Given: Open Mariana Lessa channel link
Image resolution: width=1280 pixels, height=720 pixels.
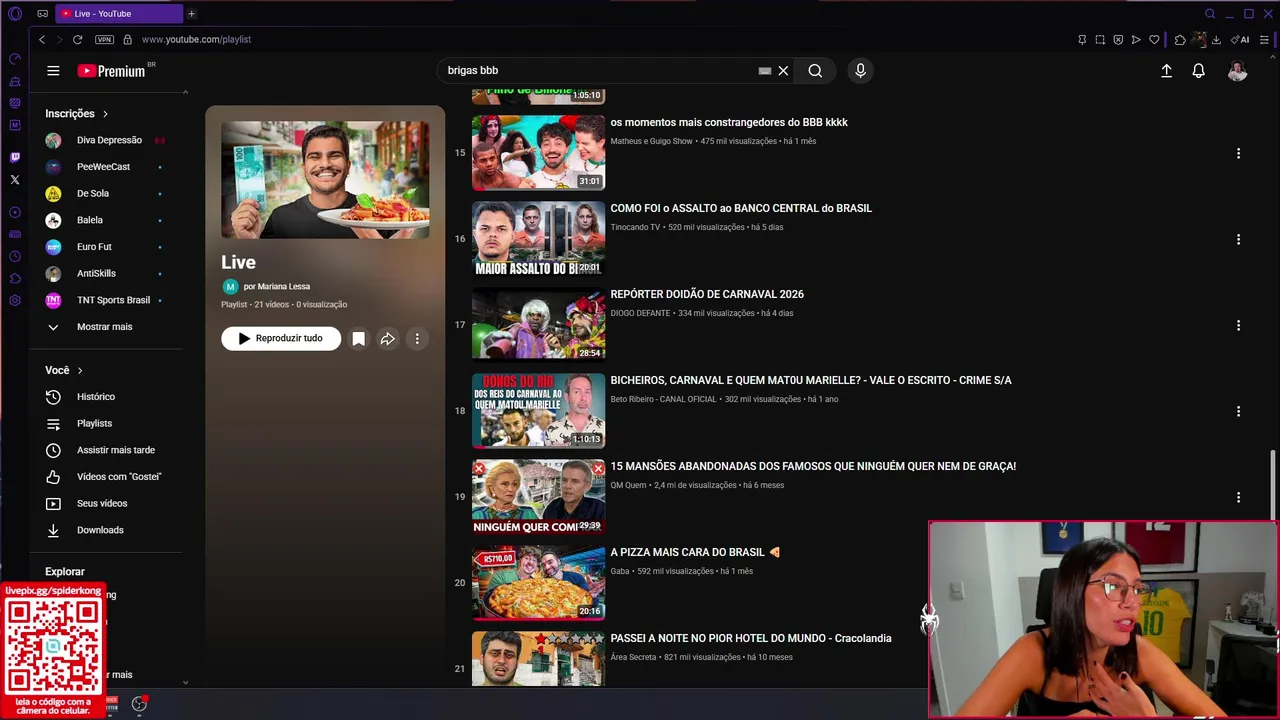Looking at the screenshot, I should 277,287.
